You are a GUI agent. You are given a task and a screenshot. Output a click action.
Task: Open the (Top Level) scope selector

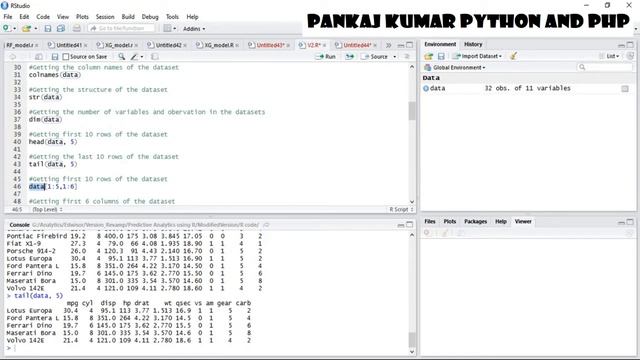47,209
